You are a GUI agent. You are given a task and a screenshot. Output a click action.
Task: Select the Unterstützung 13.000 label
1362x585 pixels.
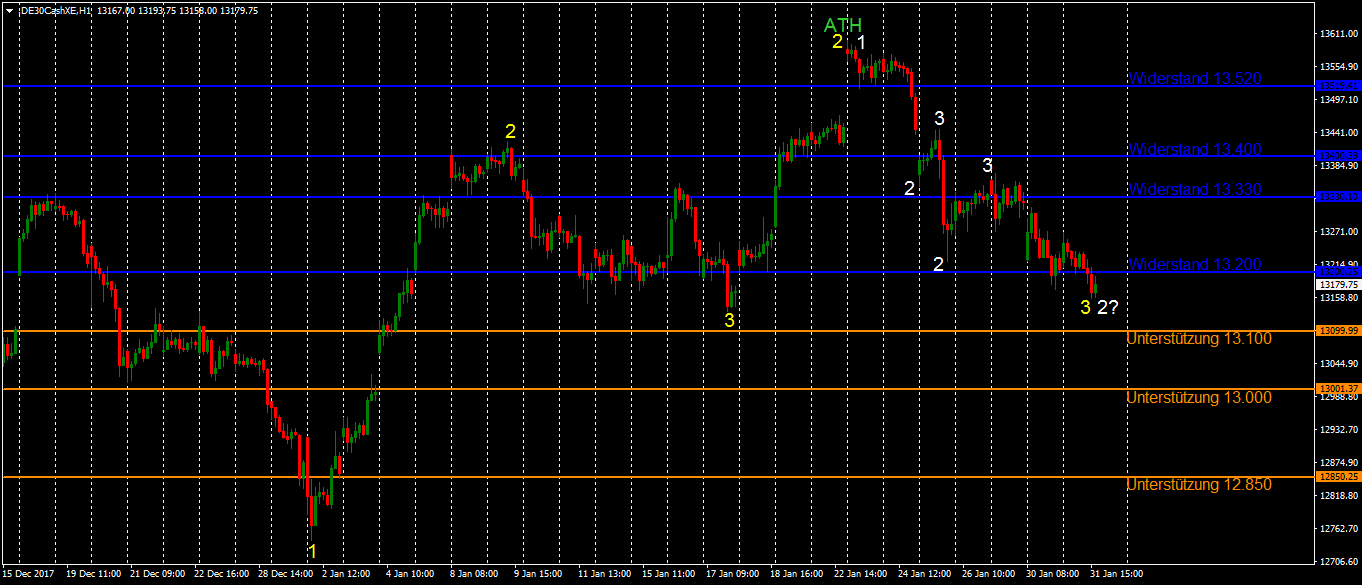[x=1199, y=397]
